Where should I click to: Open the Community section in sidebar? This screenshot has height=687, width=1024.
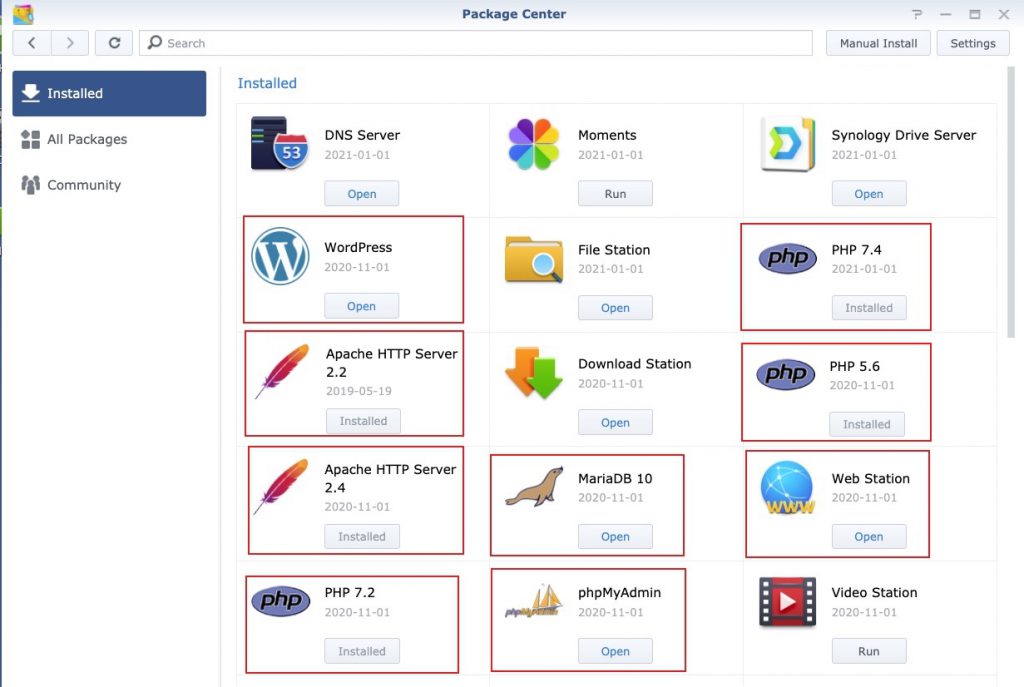[x=109, y=185]
